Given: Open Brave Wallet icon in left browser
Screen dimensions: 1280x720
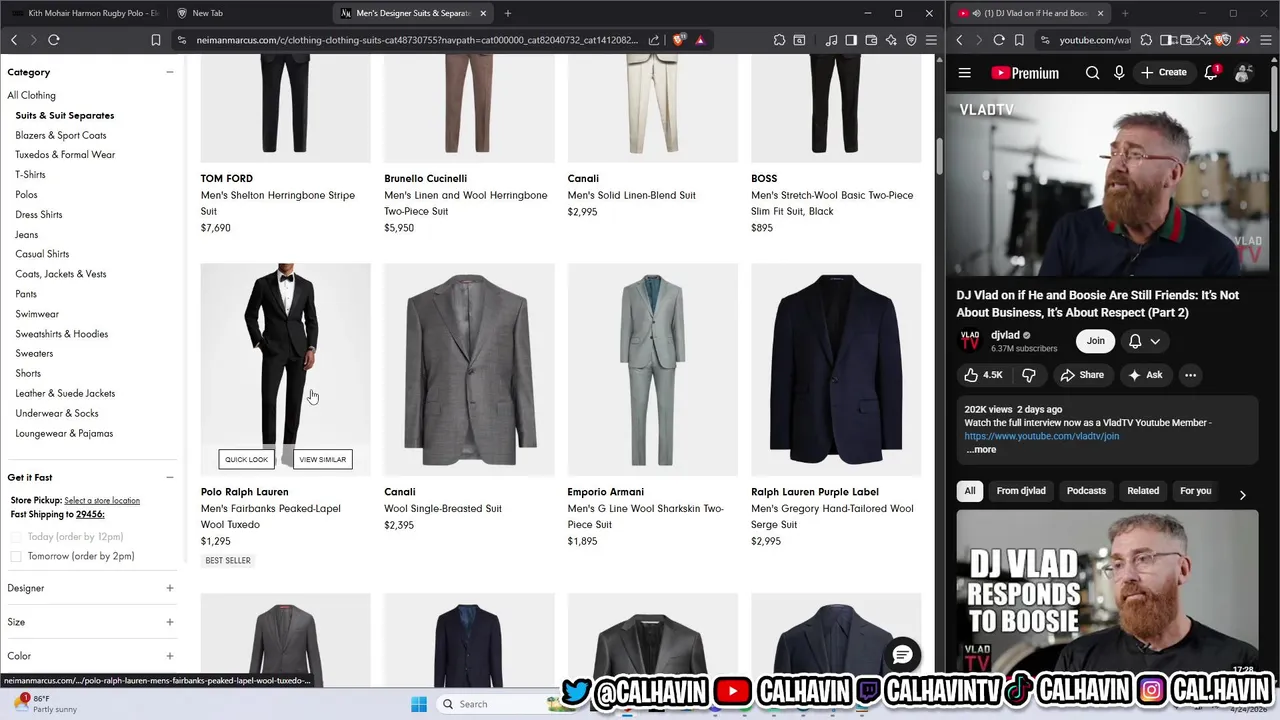Looking at the screenshot, I should point(871,40).
